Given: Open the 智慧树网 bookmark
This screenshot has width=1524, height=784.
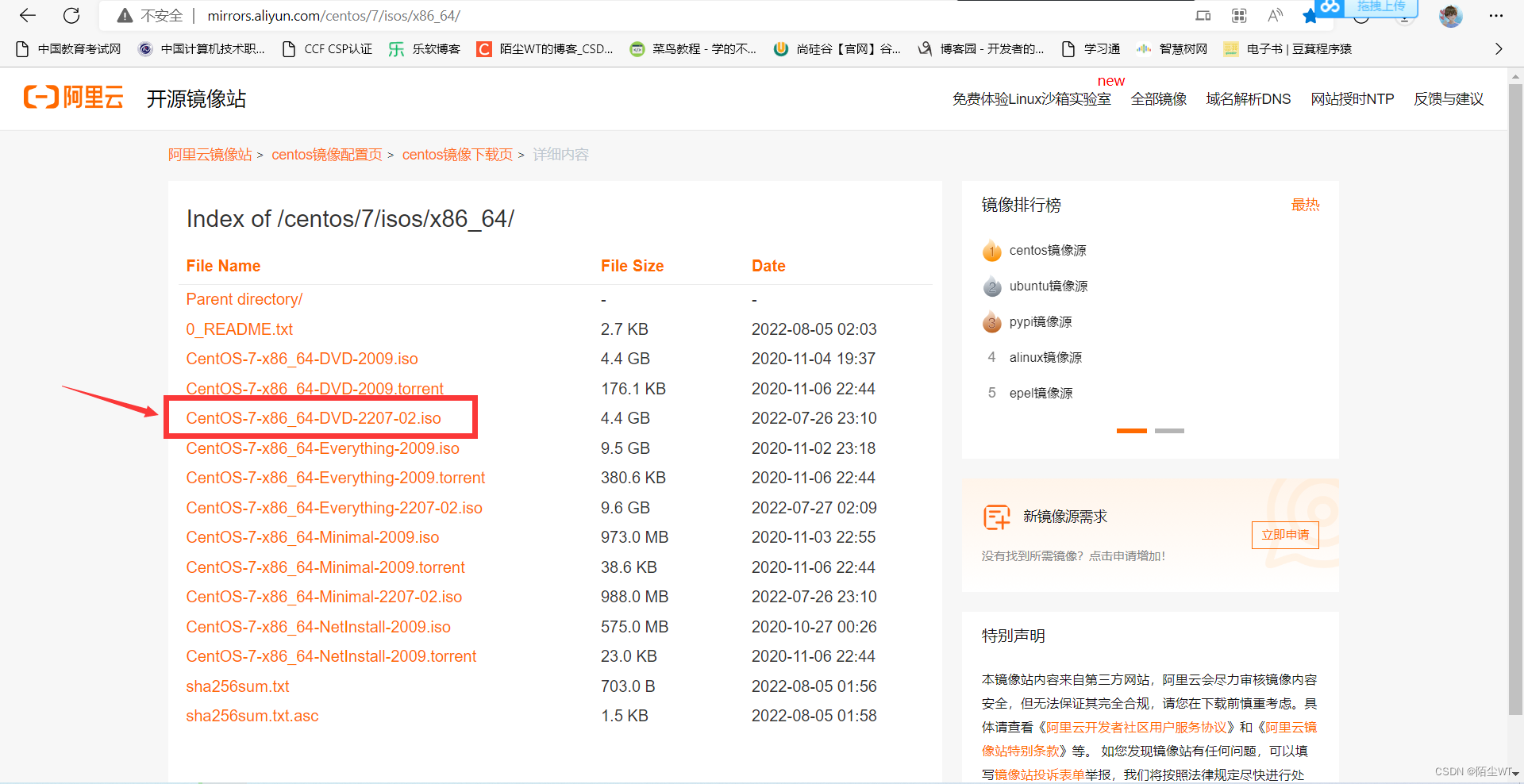Looking at the screenshot, I should coord(1172,49).
